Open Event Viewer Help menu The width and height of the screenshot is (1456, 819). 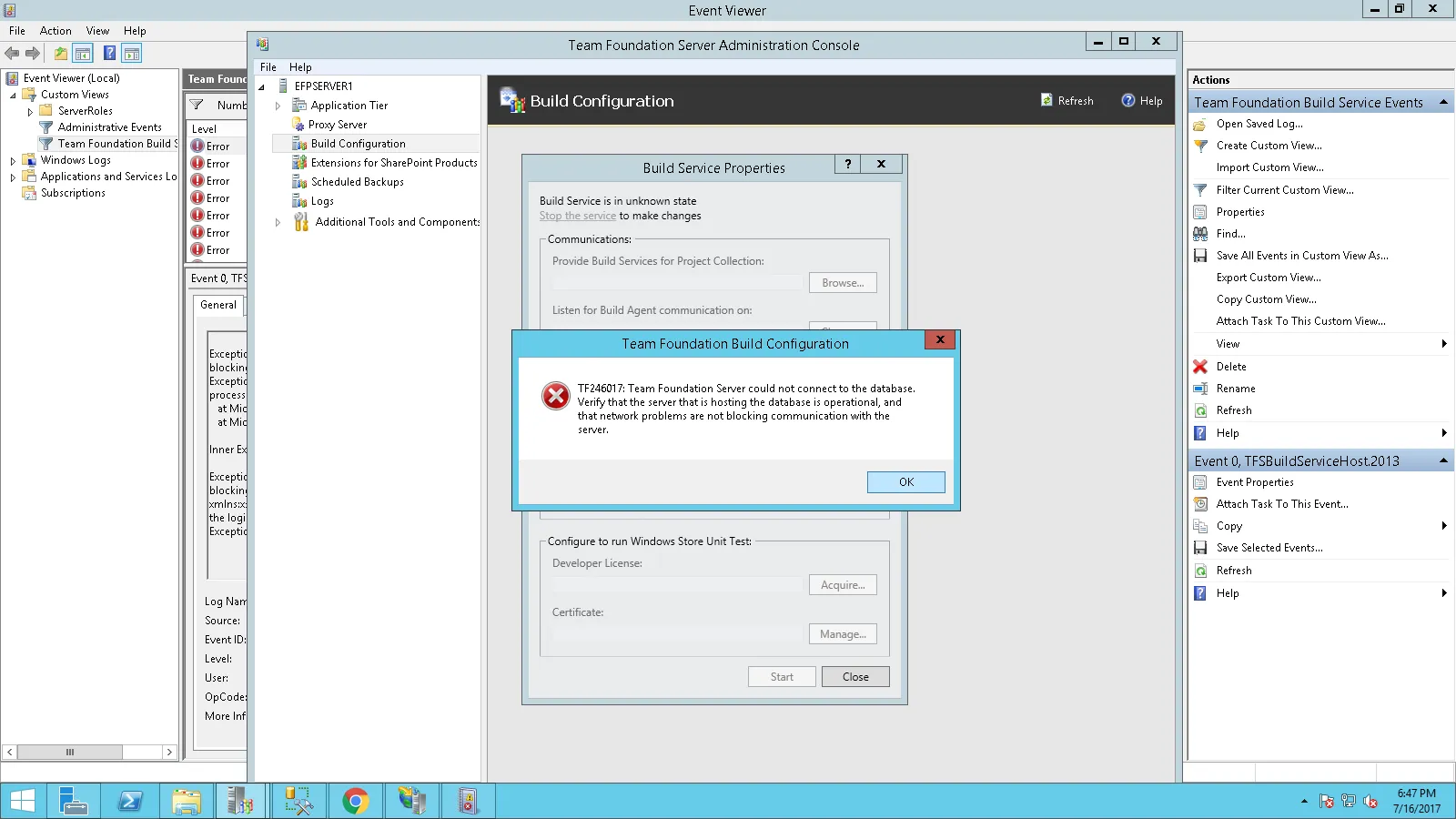coord(135,31)
